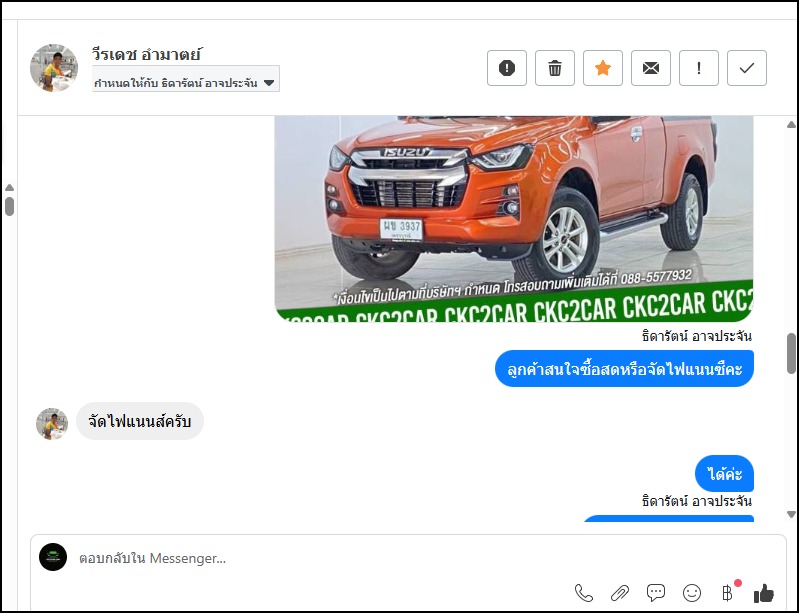Attach a file using the paperclip icon
Viewport: 799px width, 613px height.
(620, 592)
